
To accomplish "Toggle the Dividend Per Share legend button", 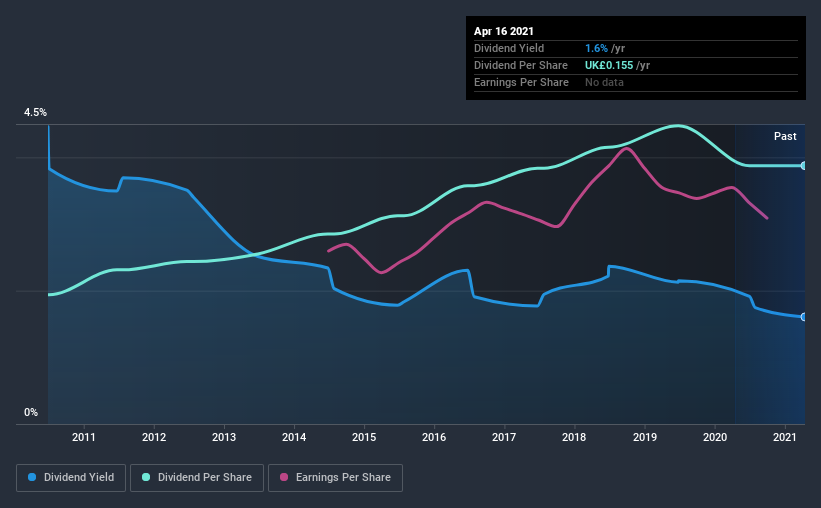I will click(197, 478).
